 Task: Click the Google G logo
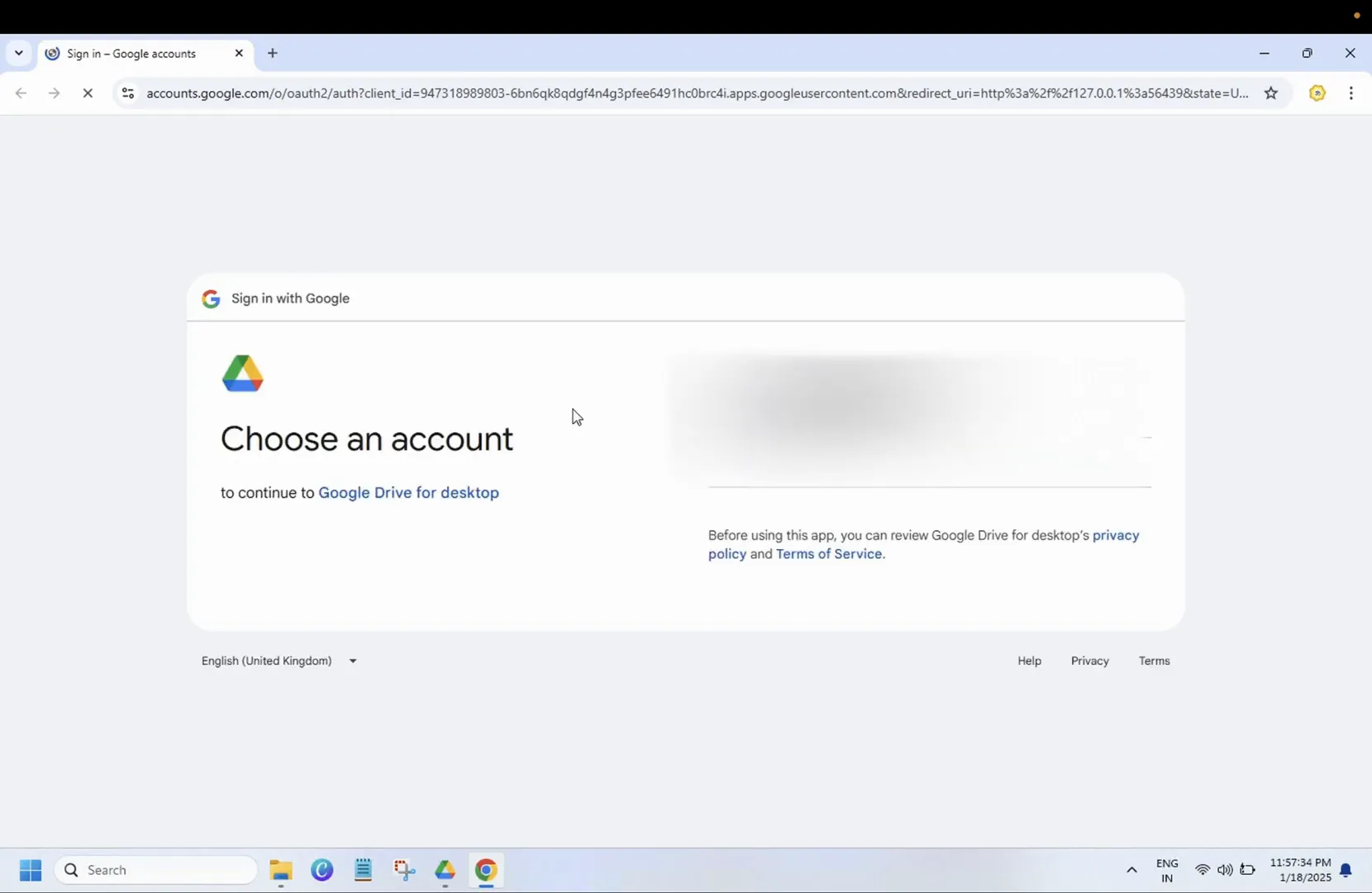[211, 298]
